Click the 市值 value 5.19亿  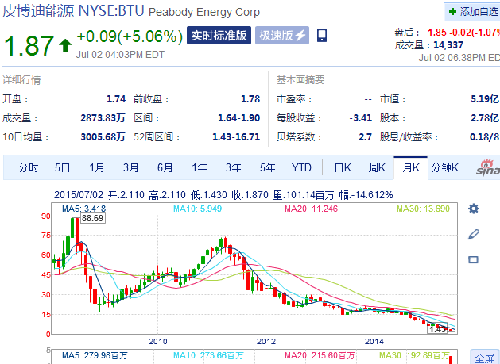[x=485, y=99]
